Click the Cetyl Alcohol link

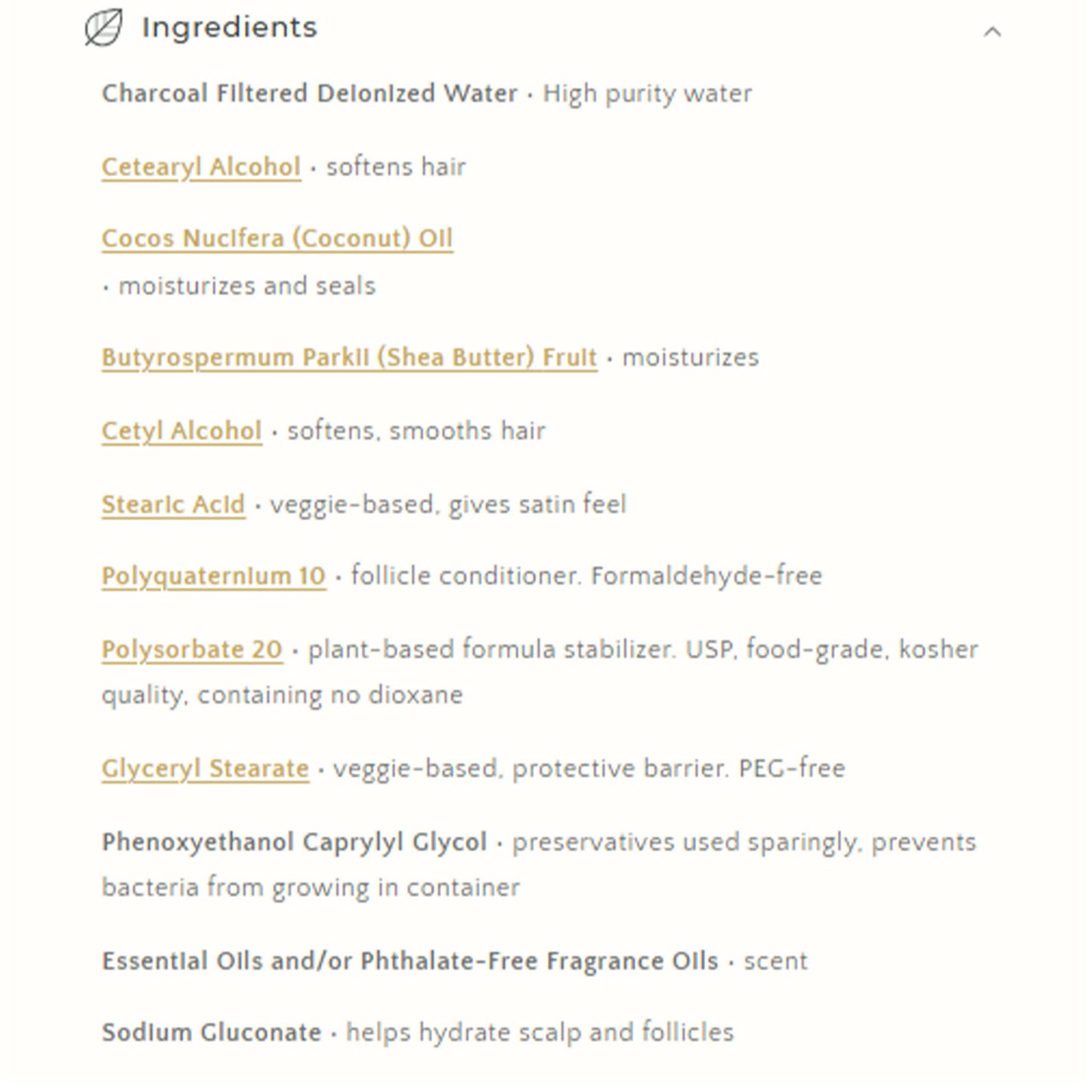181,431
